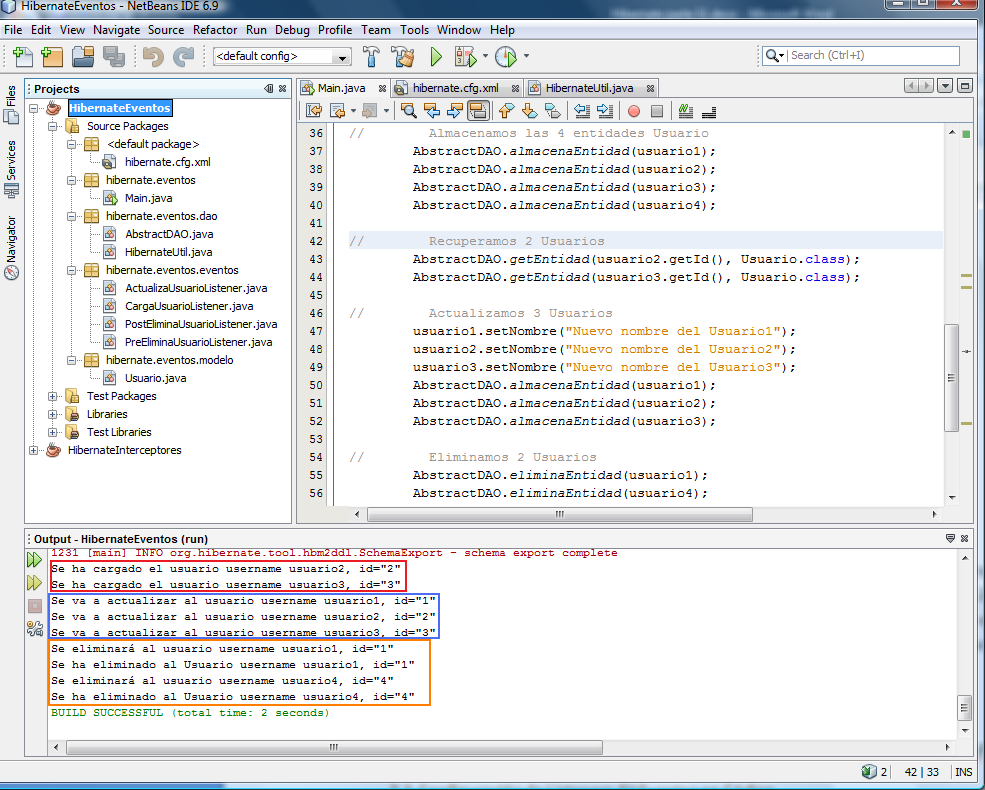
Task: Build the project with the hammer icon
Action: pyautogui.click(x=371, y=56)
